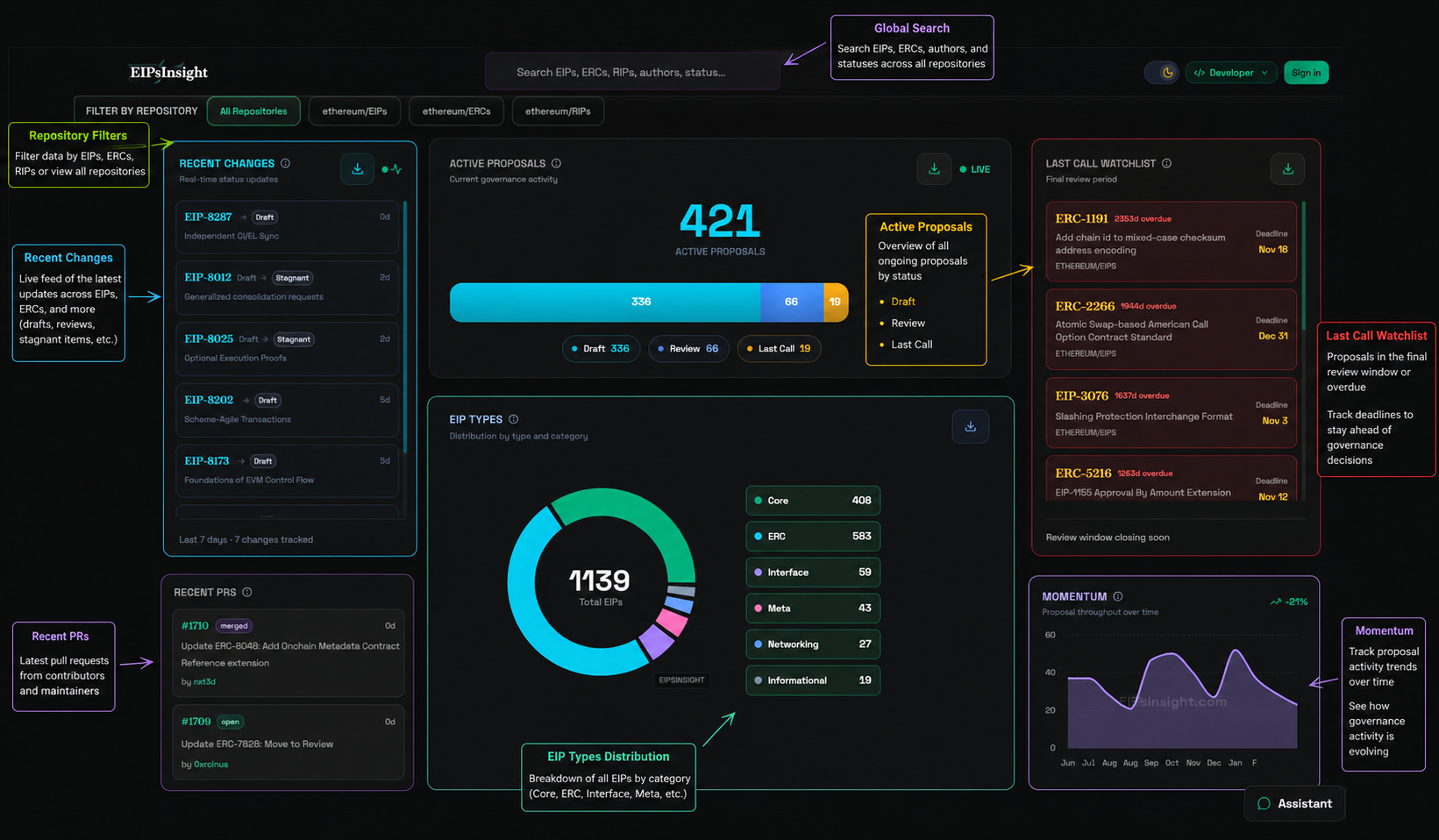Select the ethereum/EIPs repository tab
This screenshot has width=1439, height=840.
(354, 111)
